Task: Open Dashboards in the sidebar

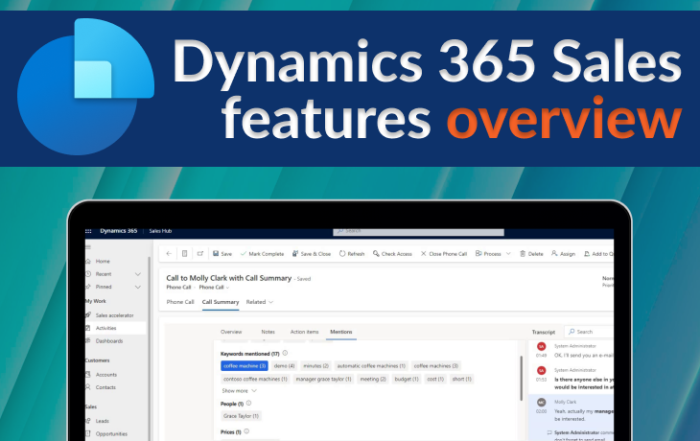Action: click(x=109, y=341)
